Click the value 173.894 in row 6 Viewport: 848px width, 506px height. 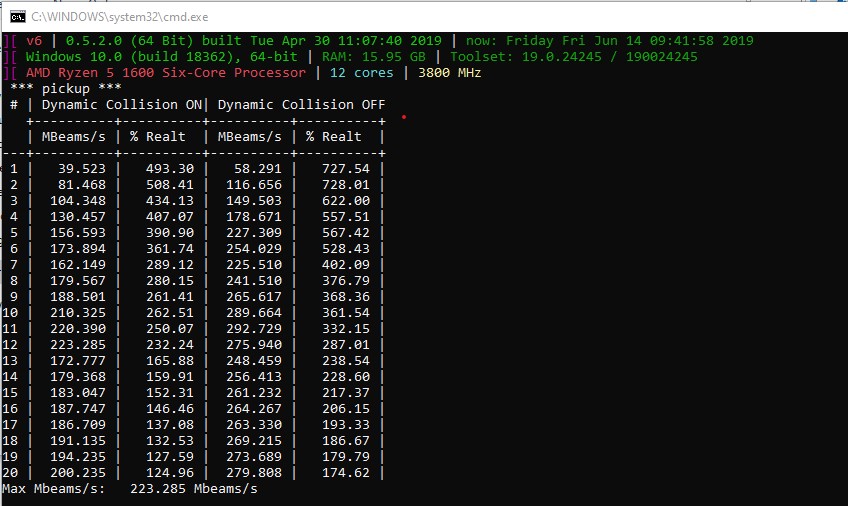coord(78,249)
